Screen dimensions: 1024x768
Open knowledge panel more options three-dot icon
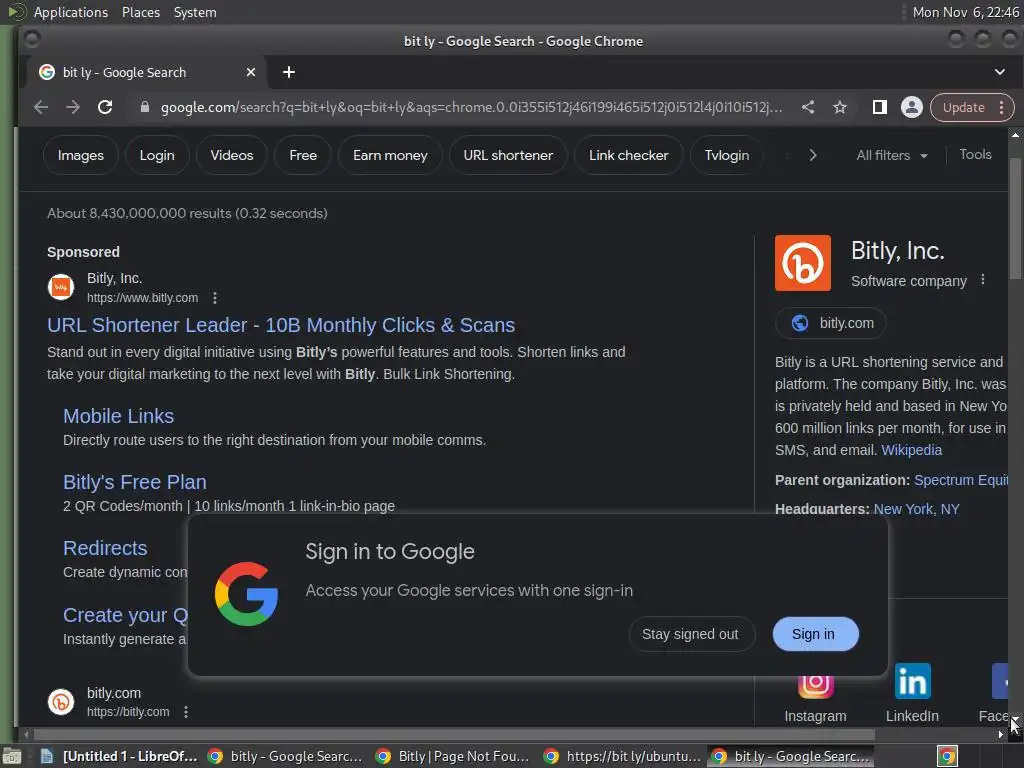click(x=983, y=280)
